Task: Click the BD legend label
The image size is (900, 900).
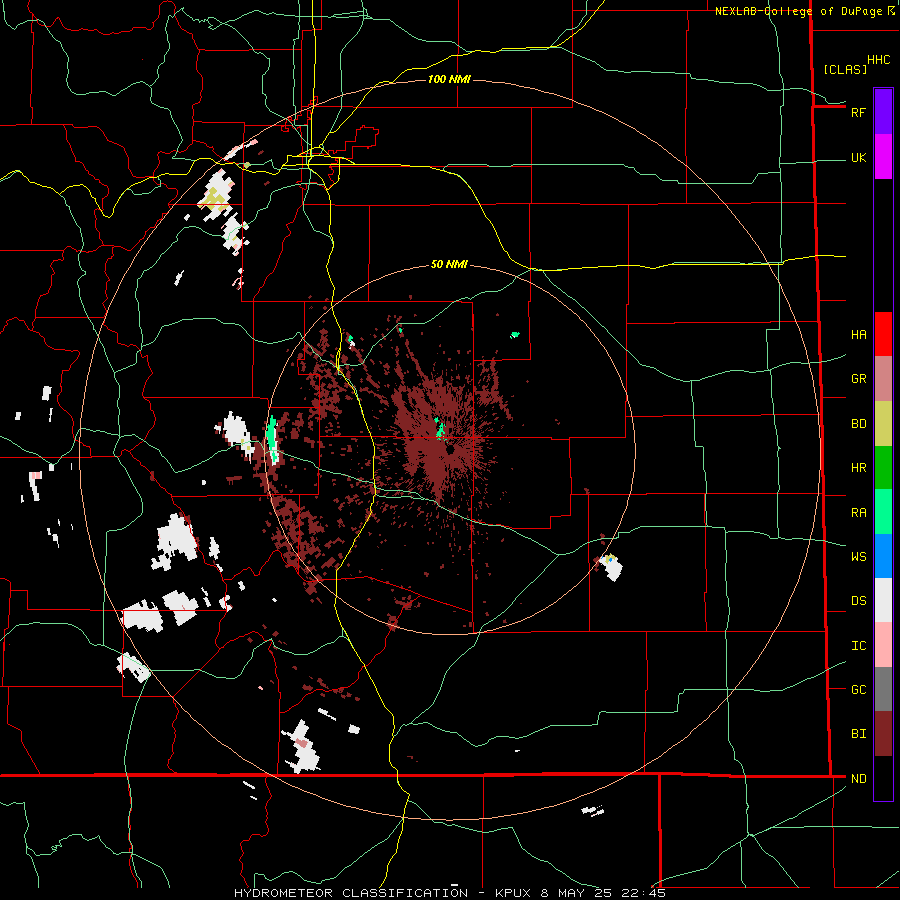Action: (x=858, y=424)
